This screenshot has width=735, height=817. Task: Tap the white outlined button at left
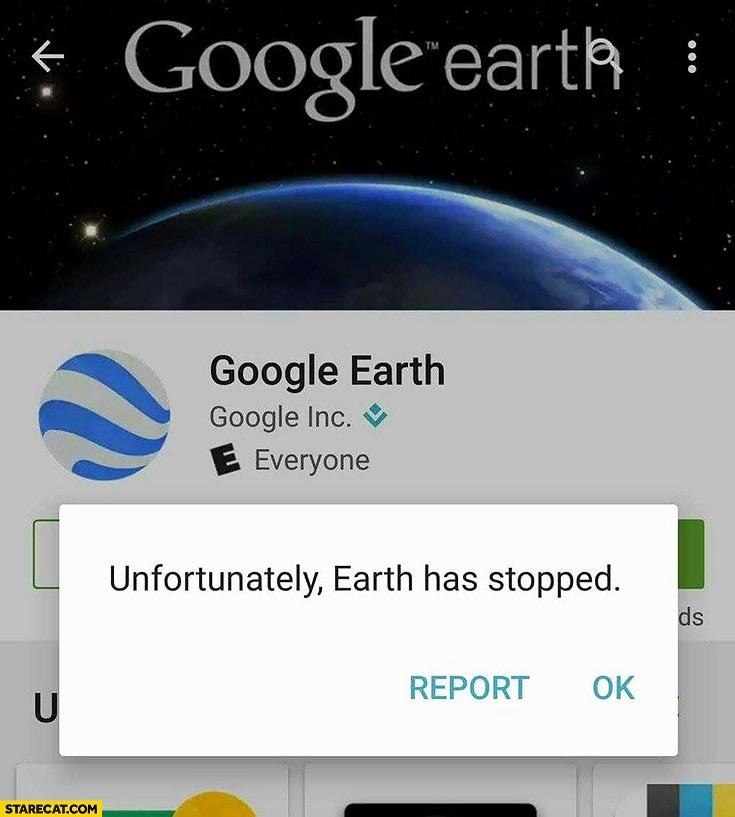coord(46,554)
